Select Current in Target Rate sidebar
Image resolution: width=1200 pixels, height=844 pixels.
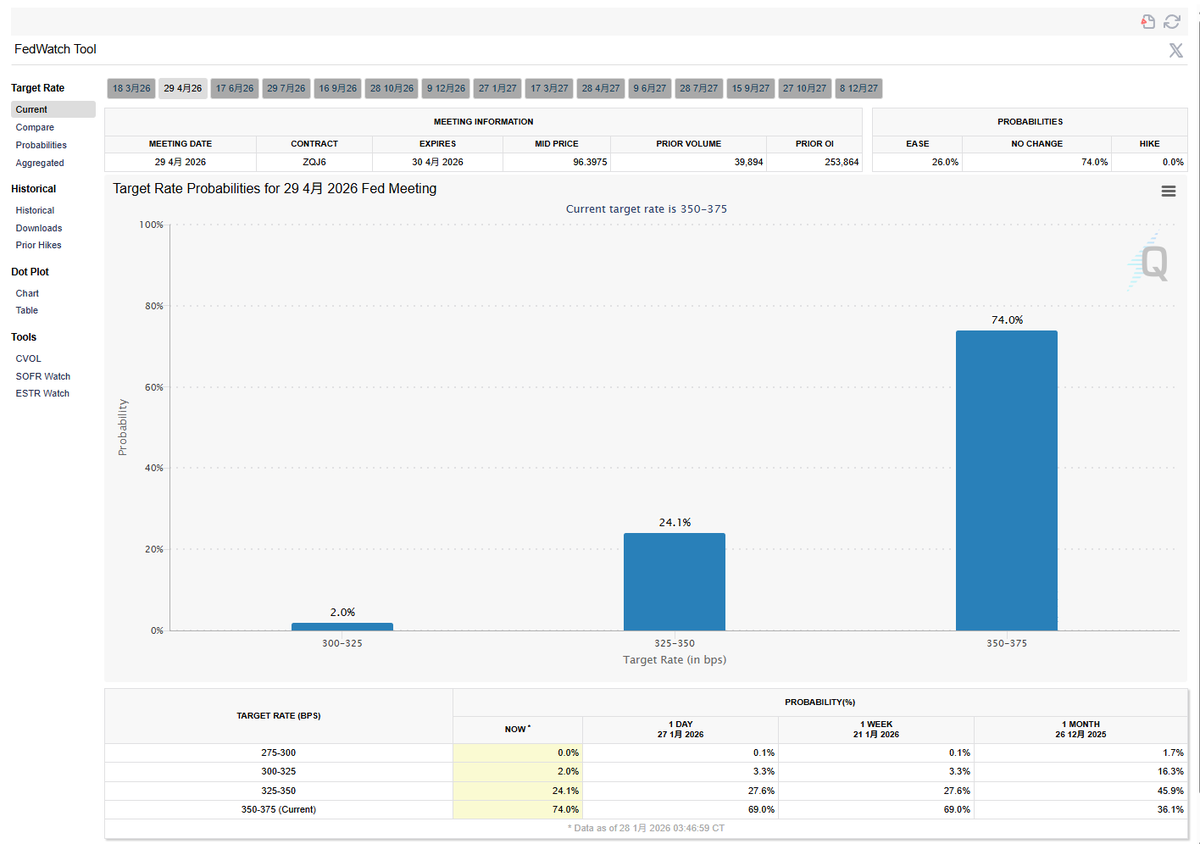32,110
